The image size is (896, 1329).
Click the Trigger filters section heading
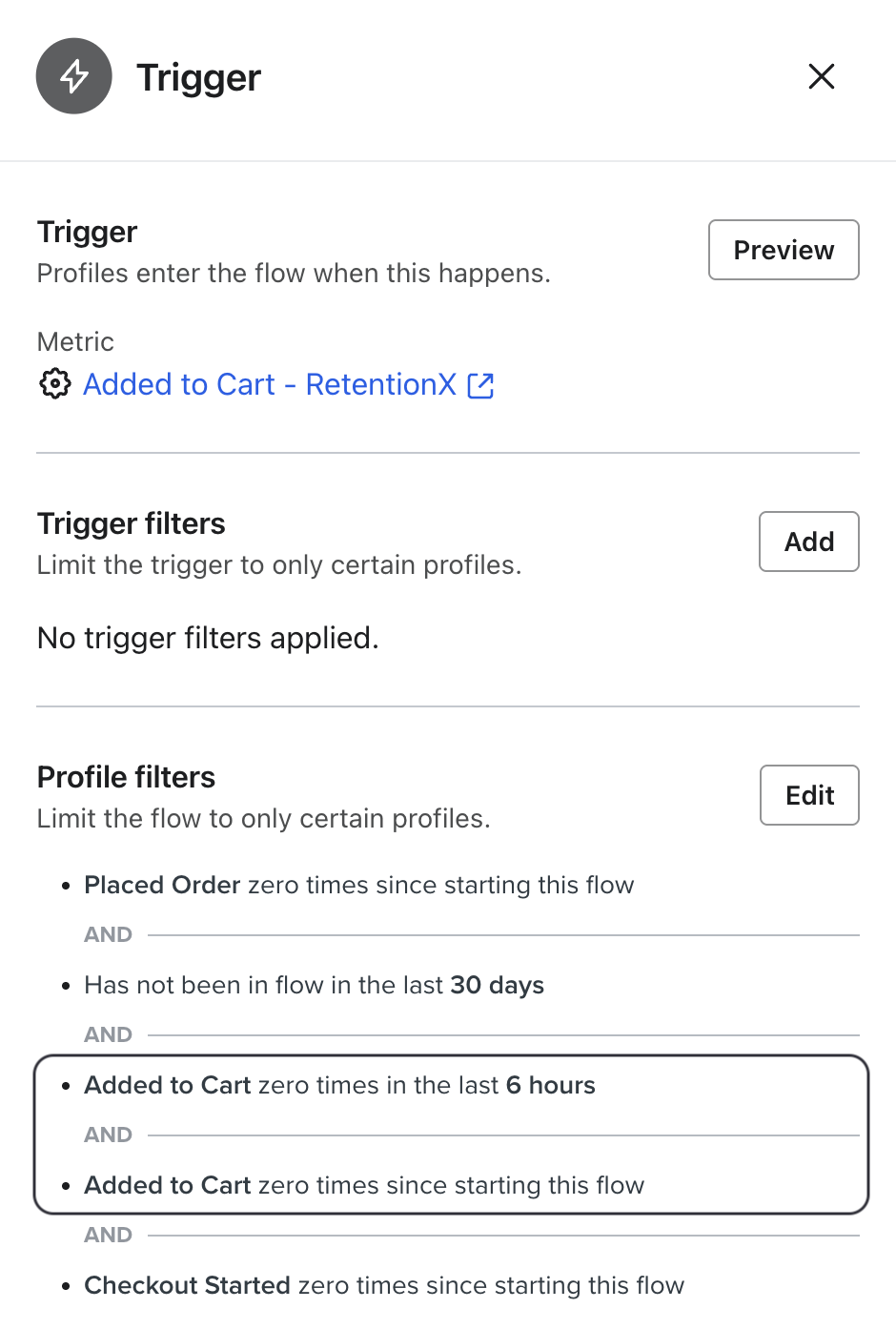(131, 523)
